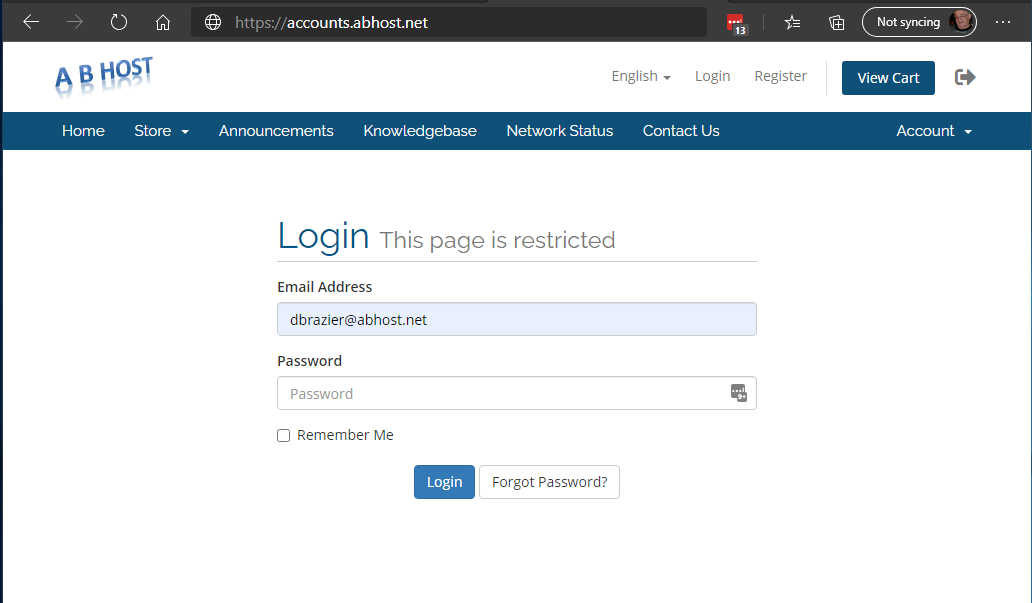The image size is (1032, 603).
Task: Open the password manager extension icon in toolbar
Action: point(736,23)
